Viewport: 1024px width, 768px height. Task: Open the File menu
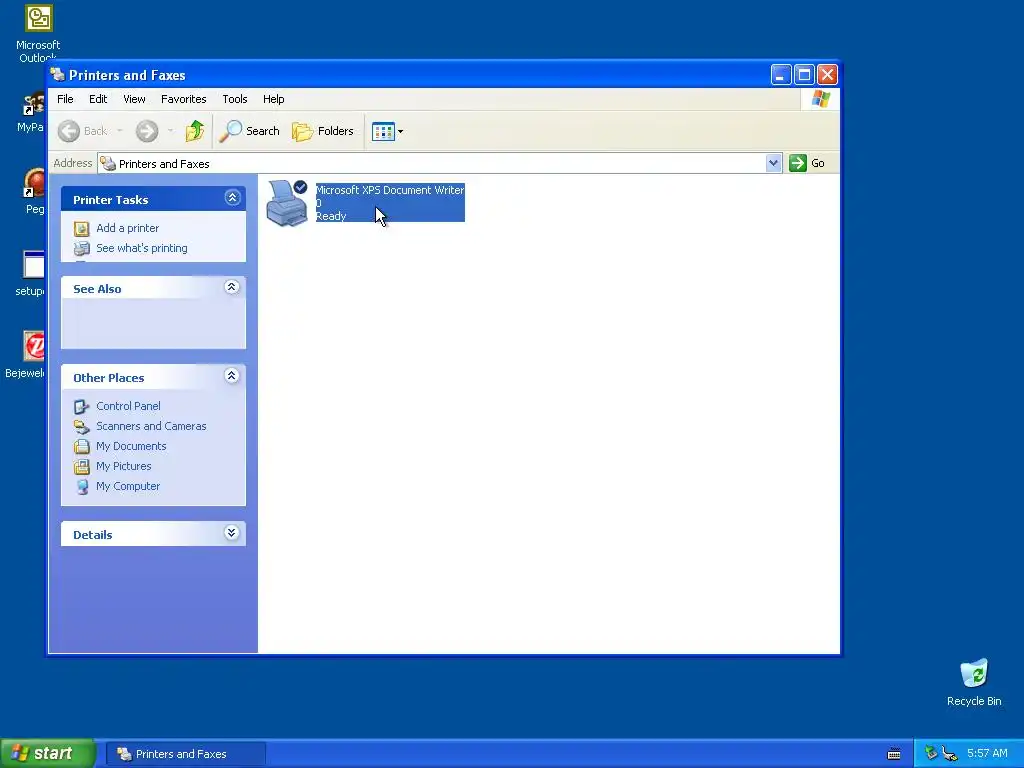(x=65, y=99)
